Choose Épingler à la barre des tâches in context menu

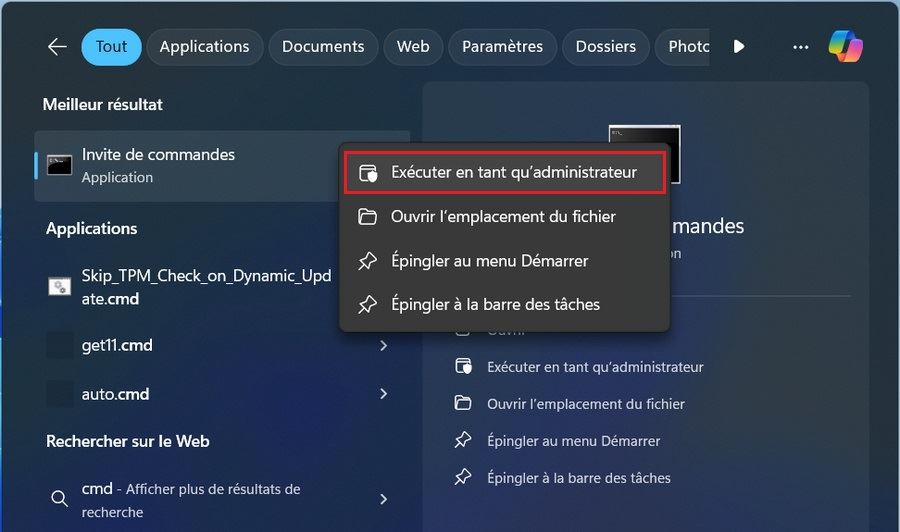495,304
